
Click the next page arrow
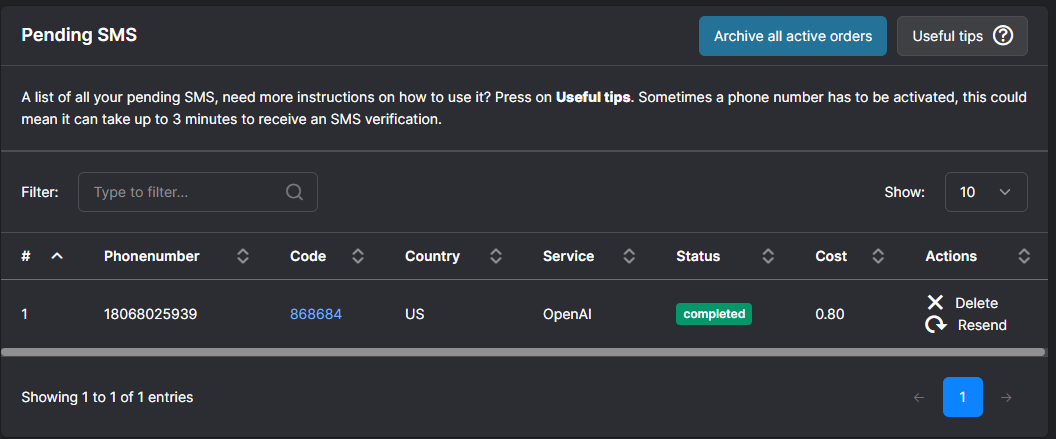pyautogui.click(x=1006, y=397)
